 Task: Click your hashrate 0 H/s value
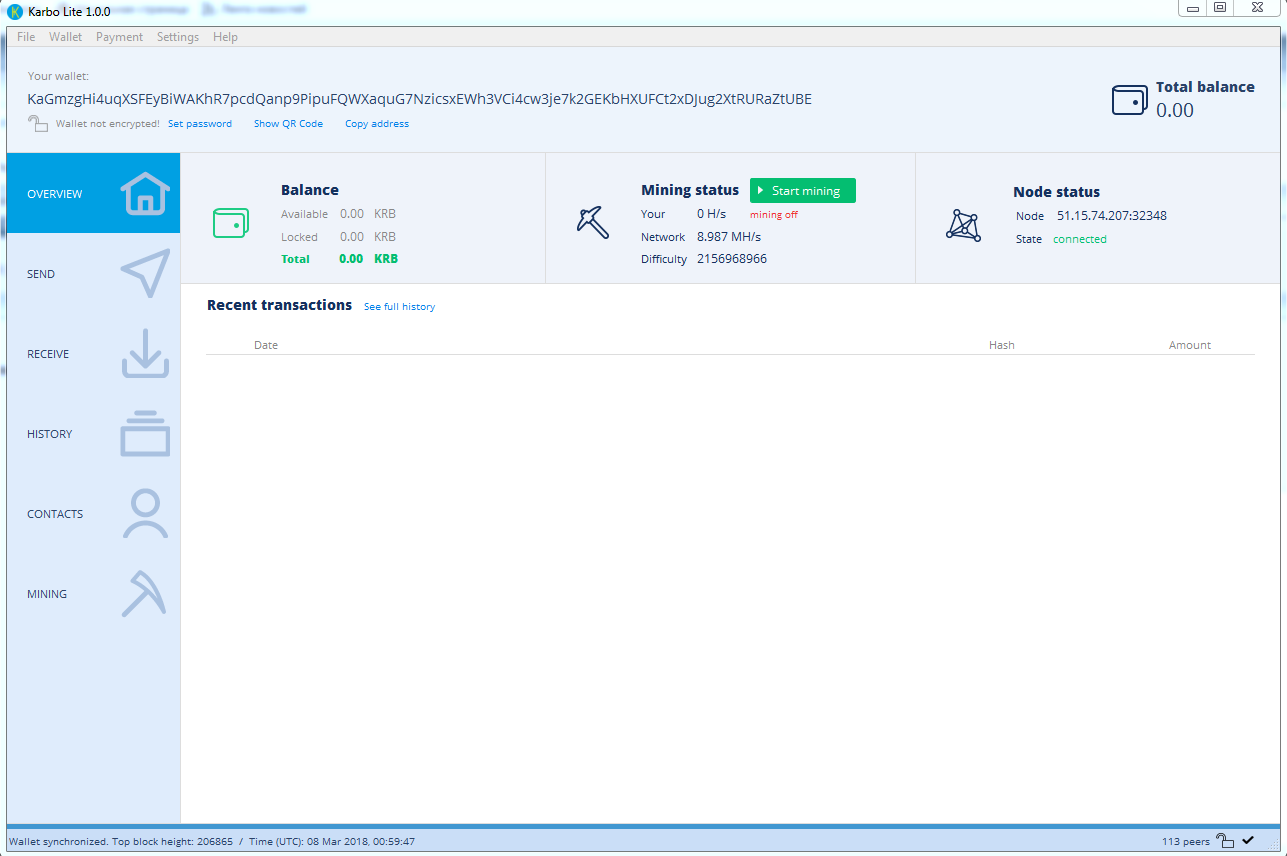pyautogui.click(x=711, y=214)
